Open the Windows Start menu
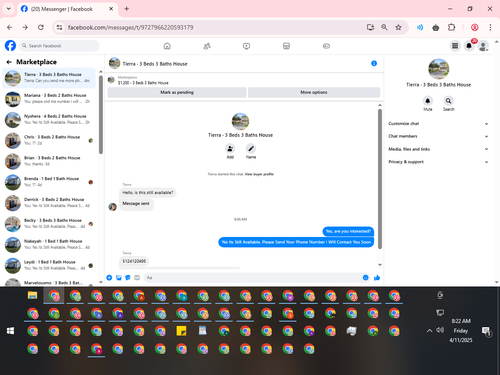 click(x=10, y=331)
